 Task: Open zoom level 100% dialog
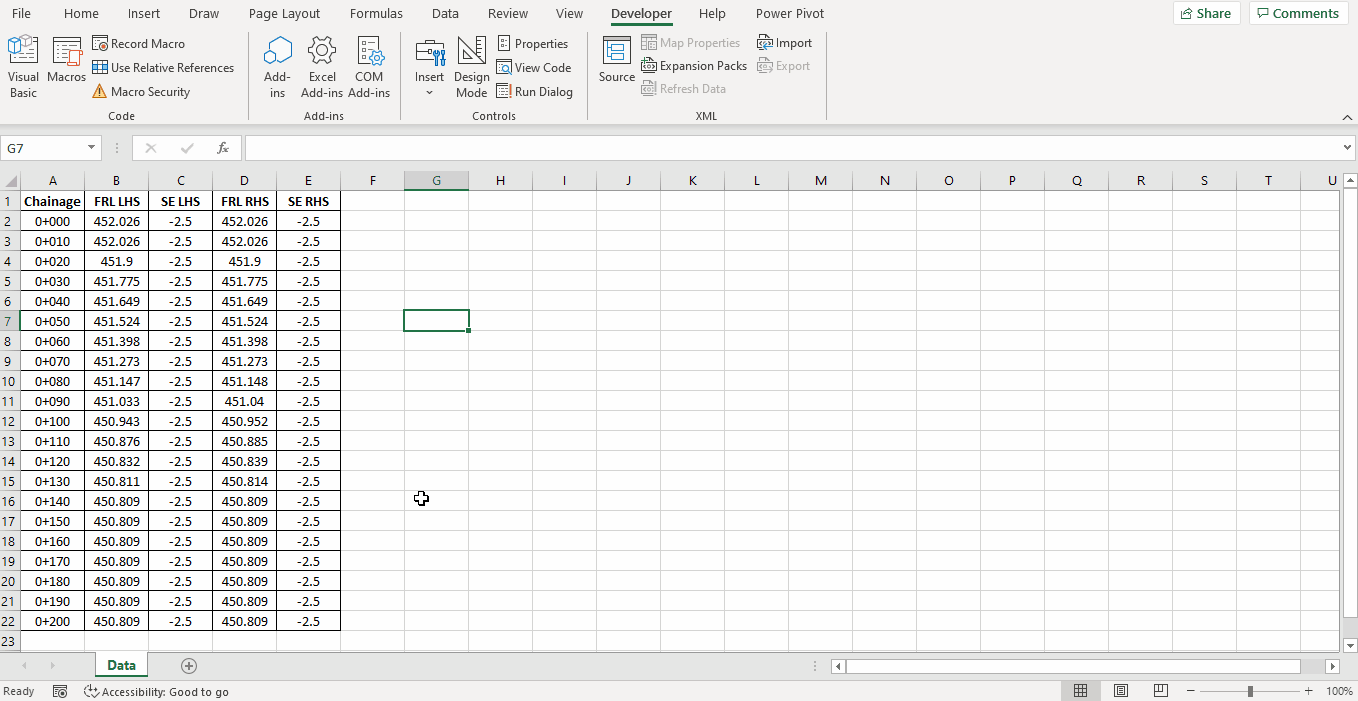click(1339, 691)
